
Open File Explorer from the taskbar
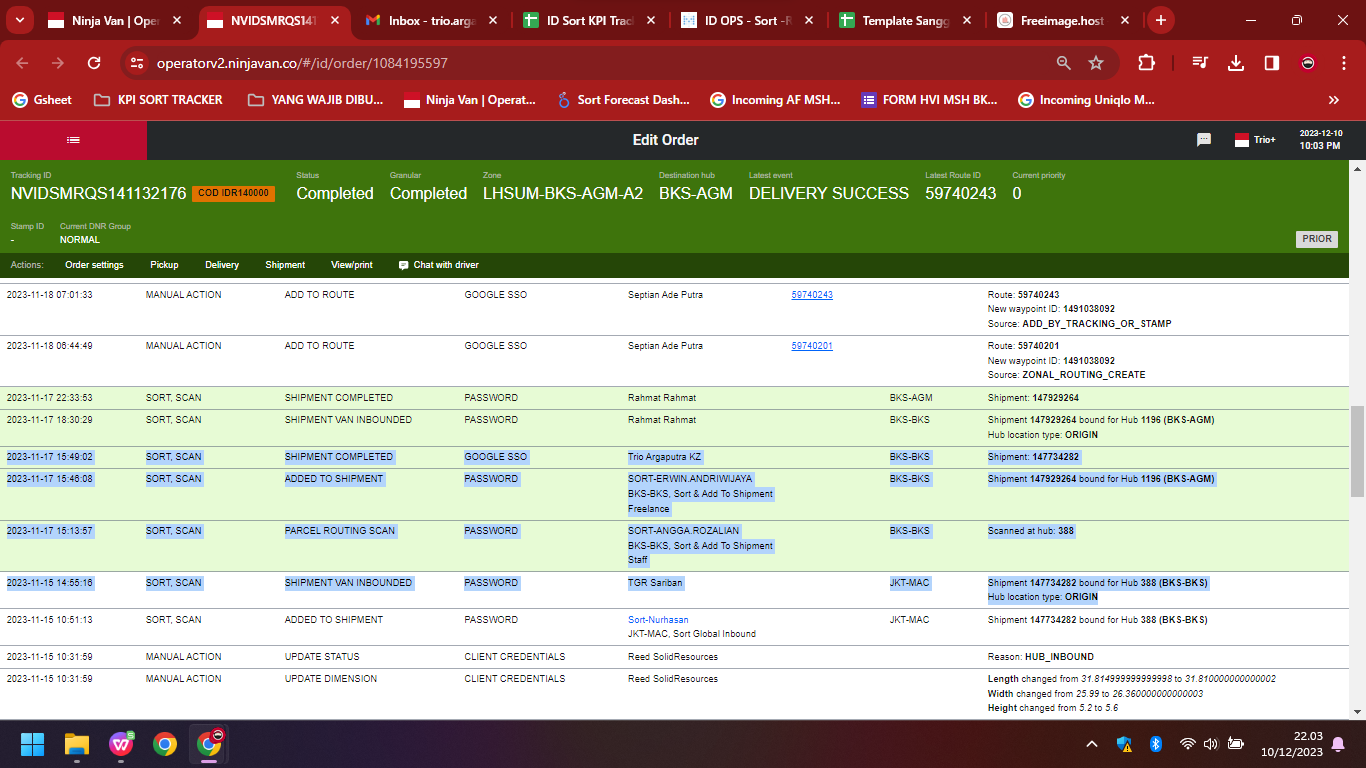coord(77,744)
